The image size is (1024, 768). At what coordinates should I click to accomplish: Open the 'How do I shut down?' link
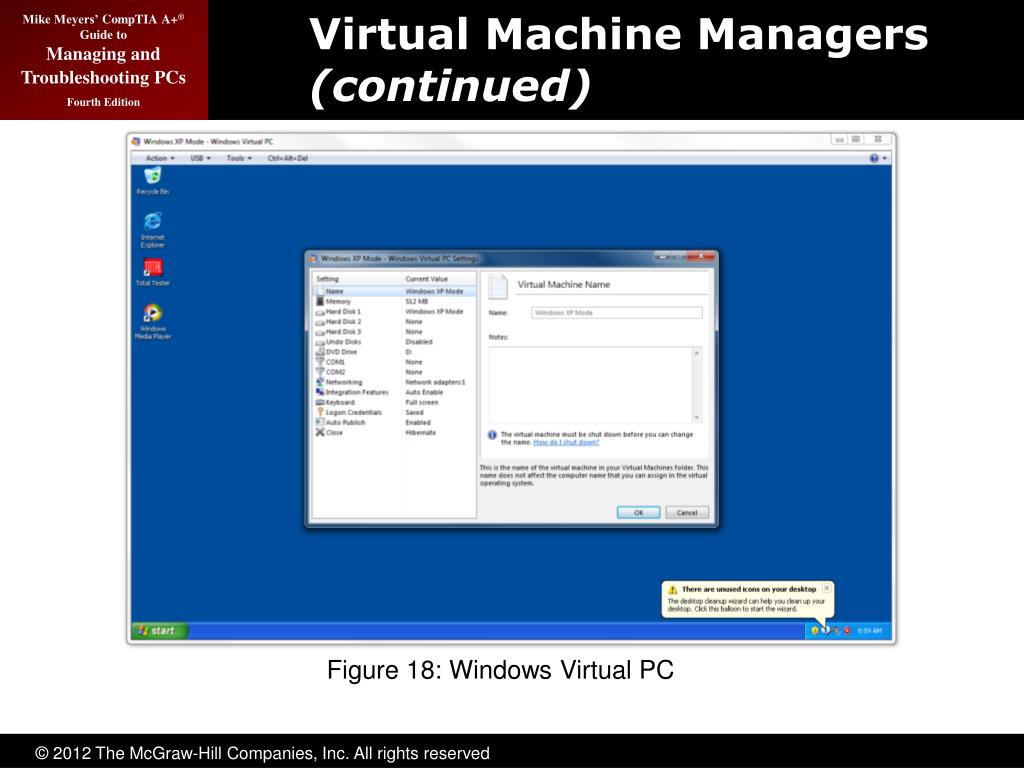(x=566, y=443)
